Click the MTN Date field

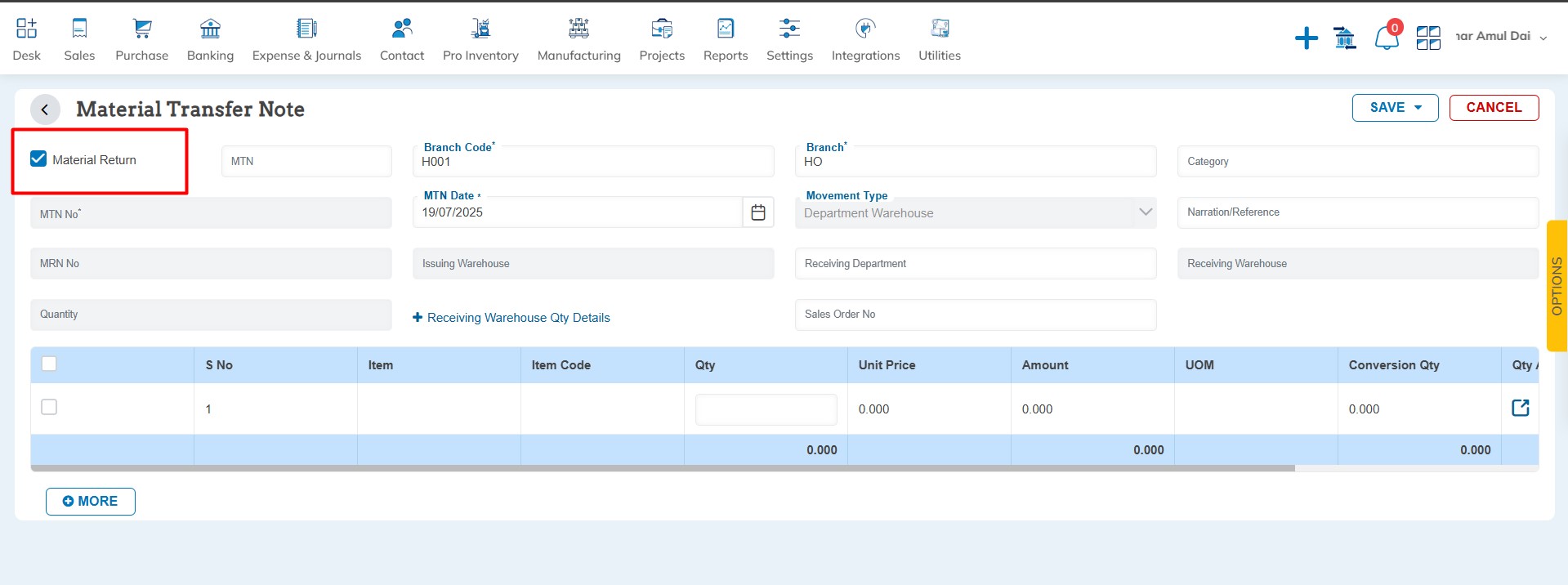tap(578, 212)
